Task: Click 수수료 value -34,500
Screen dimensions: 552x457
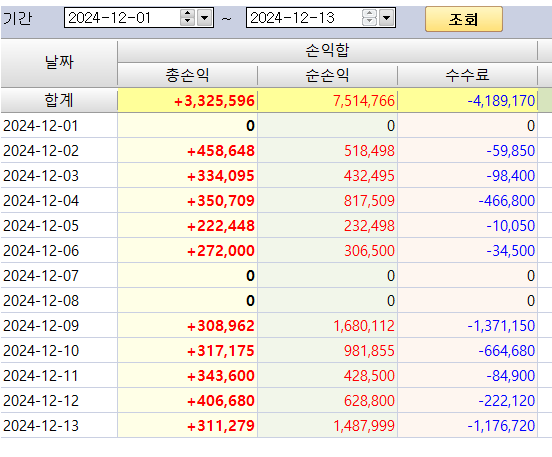Action: point(511,251)
